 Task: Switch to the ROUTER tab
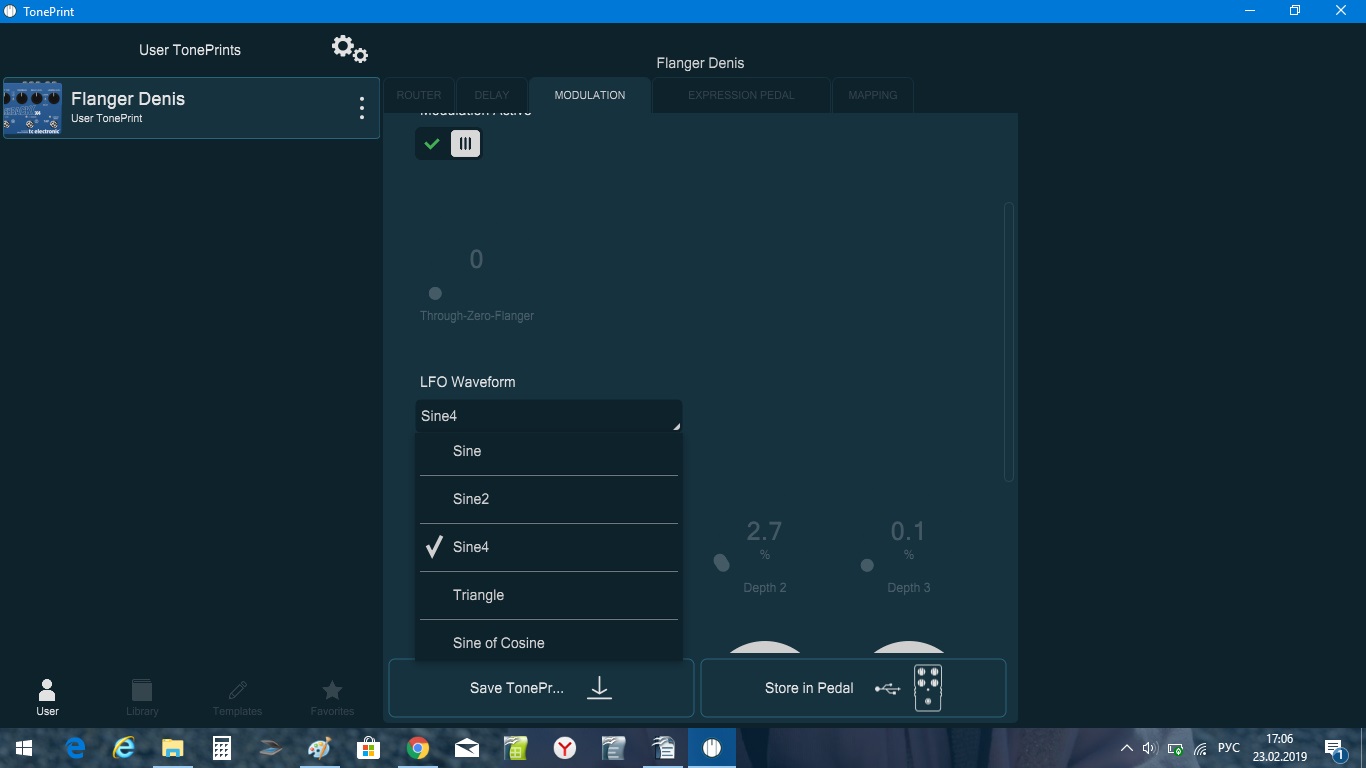click(x=419, y=95)
